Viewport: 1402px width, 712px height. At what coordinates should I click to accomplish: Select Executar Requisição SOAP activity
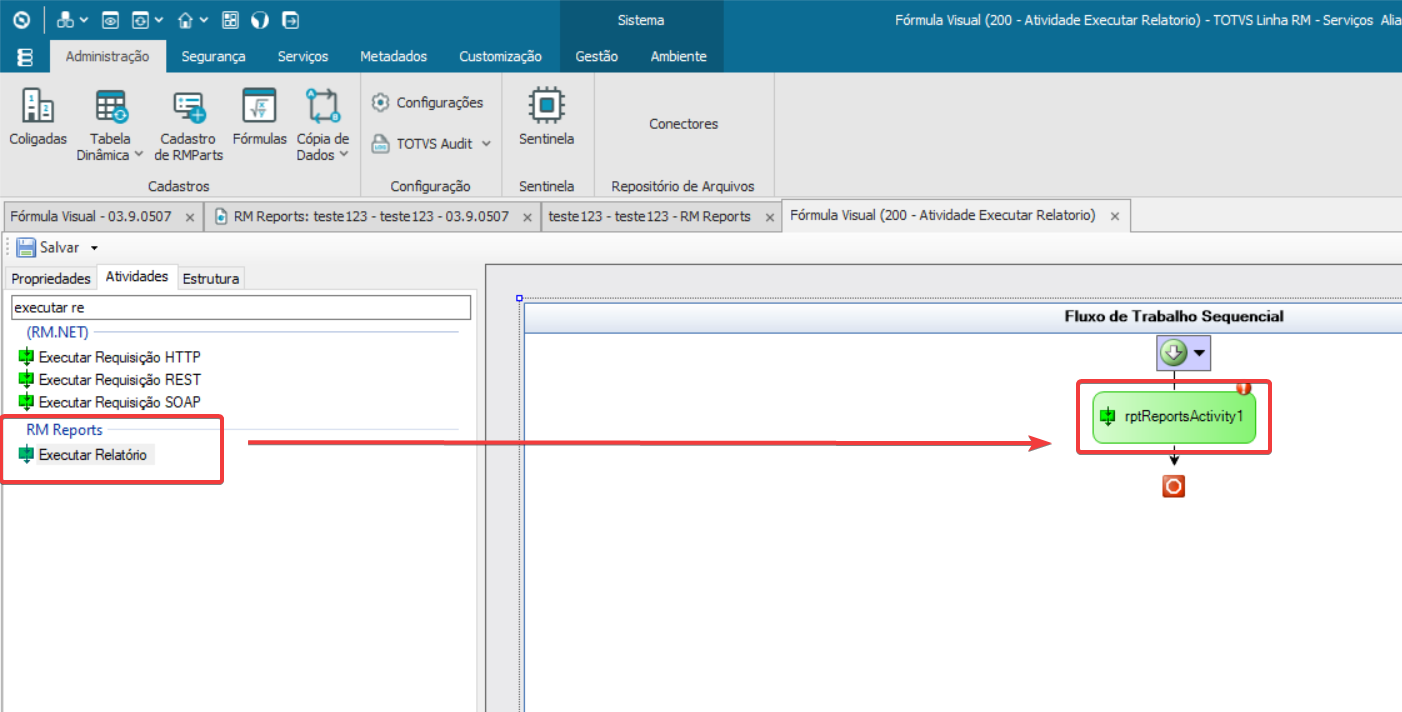coord(110,403)
